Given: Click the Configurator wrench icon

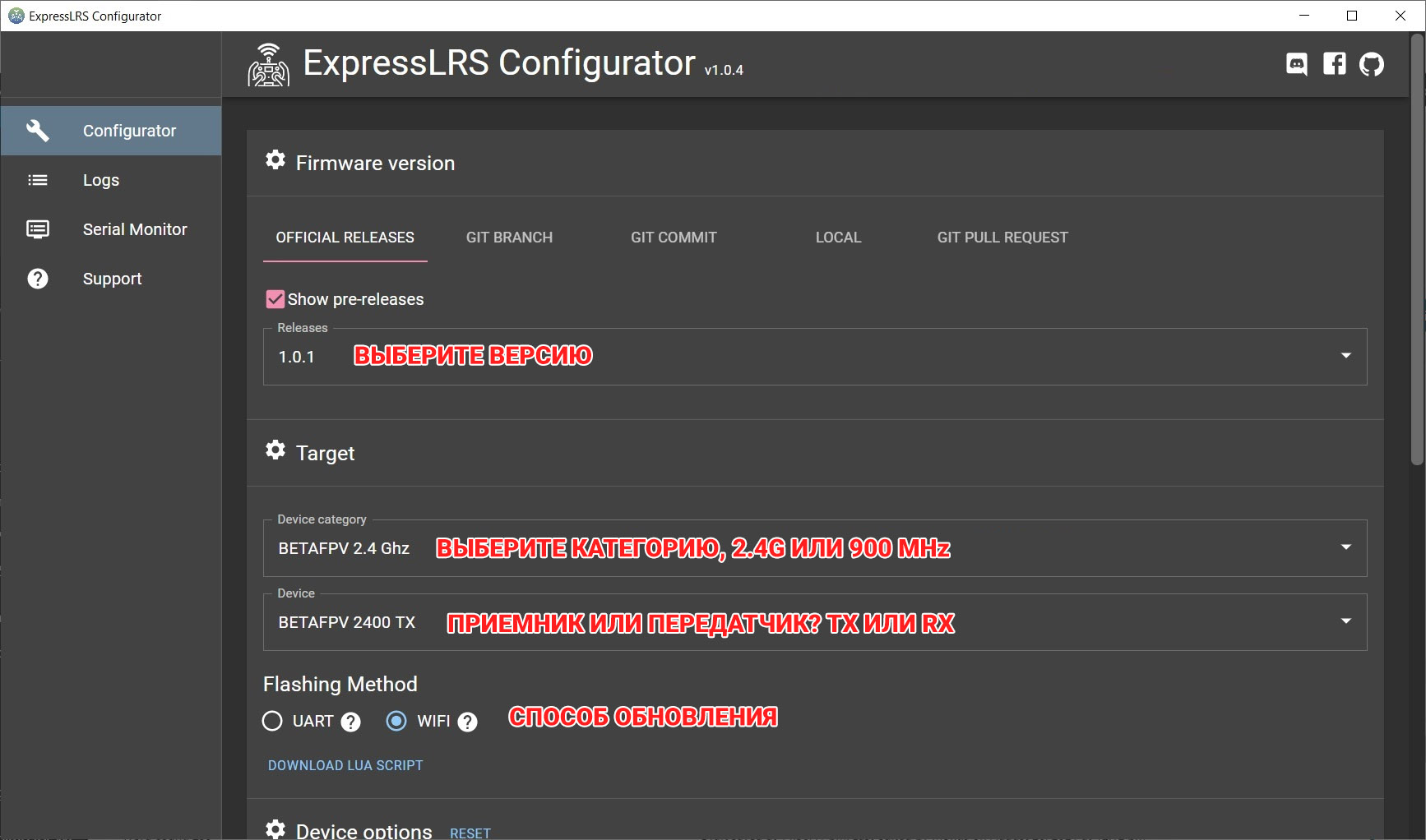Looking at the screenshot, I should pos(38,130).
